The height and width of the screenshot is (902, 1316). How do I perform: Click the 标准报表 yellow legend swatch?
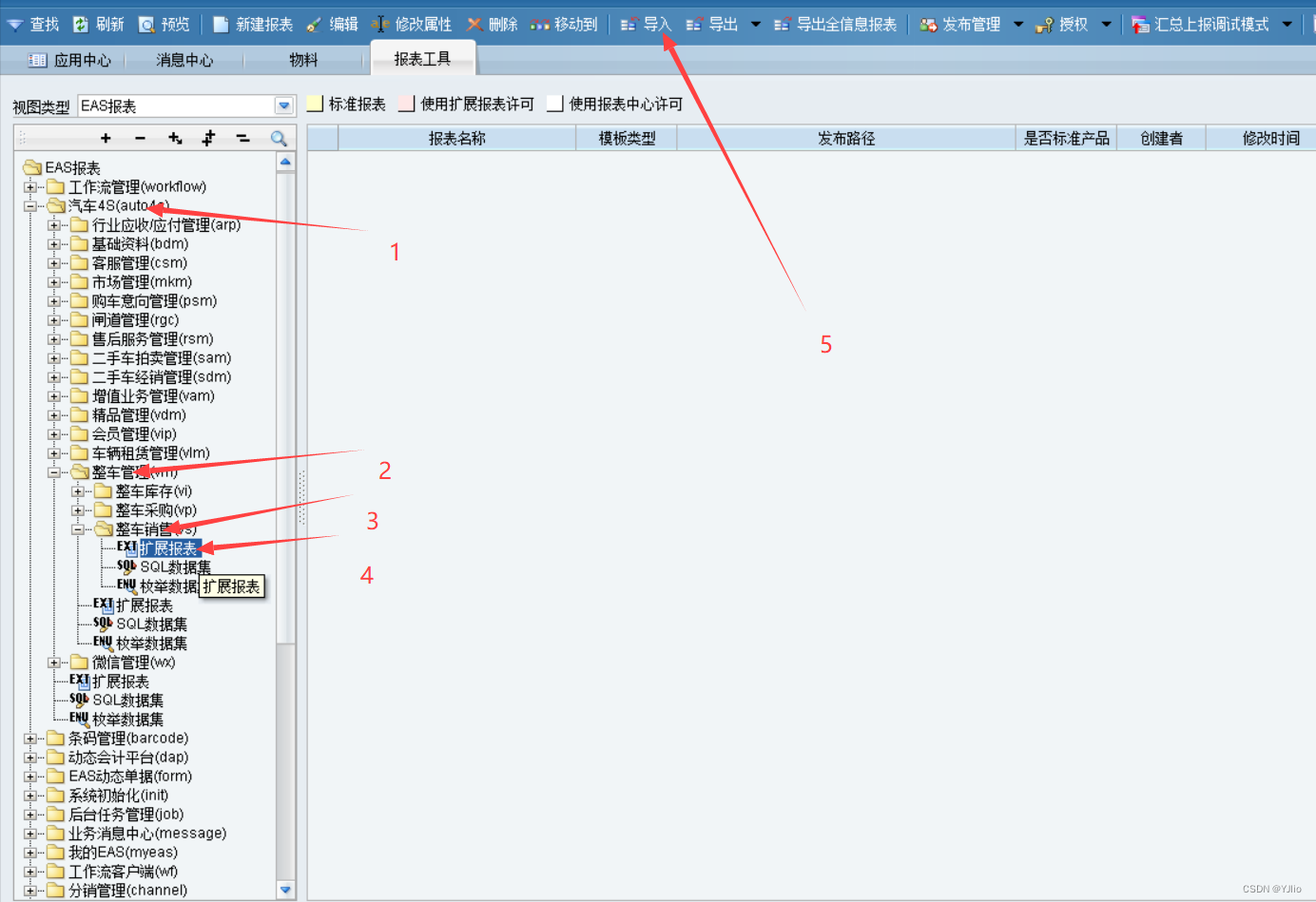coord(315,104)
